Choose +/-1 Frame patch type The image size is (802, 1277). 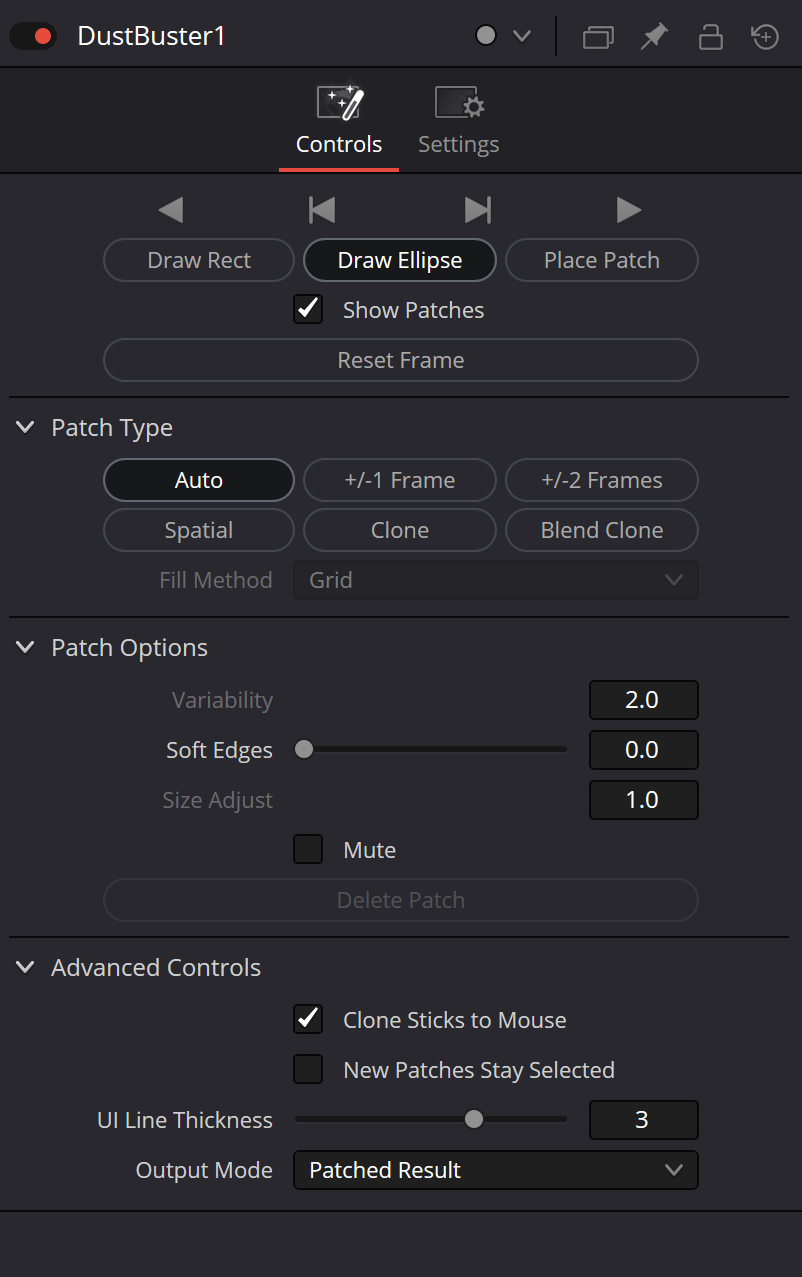[x=400, y=480]
